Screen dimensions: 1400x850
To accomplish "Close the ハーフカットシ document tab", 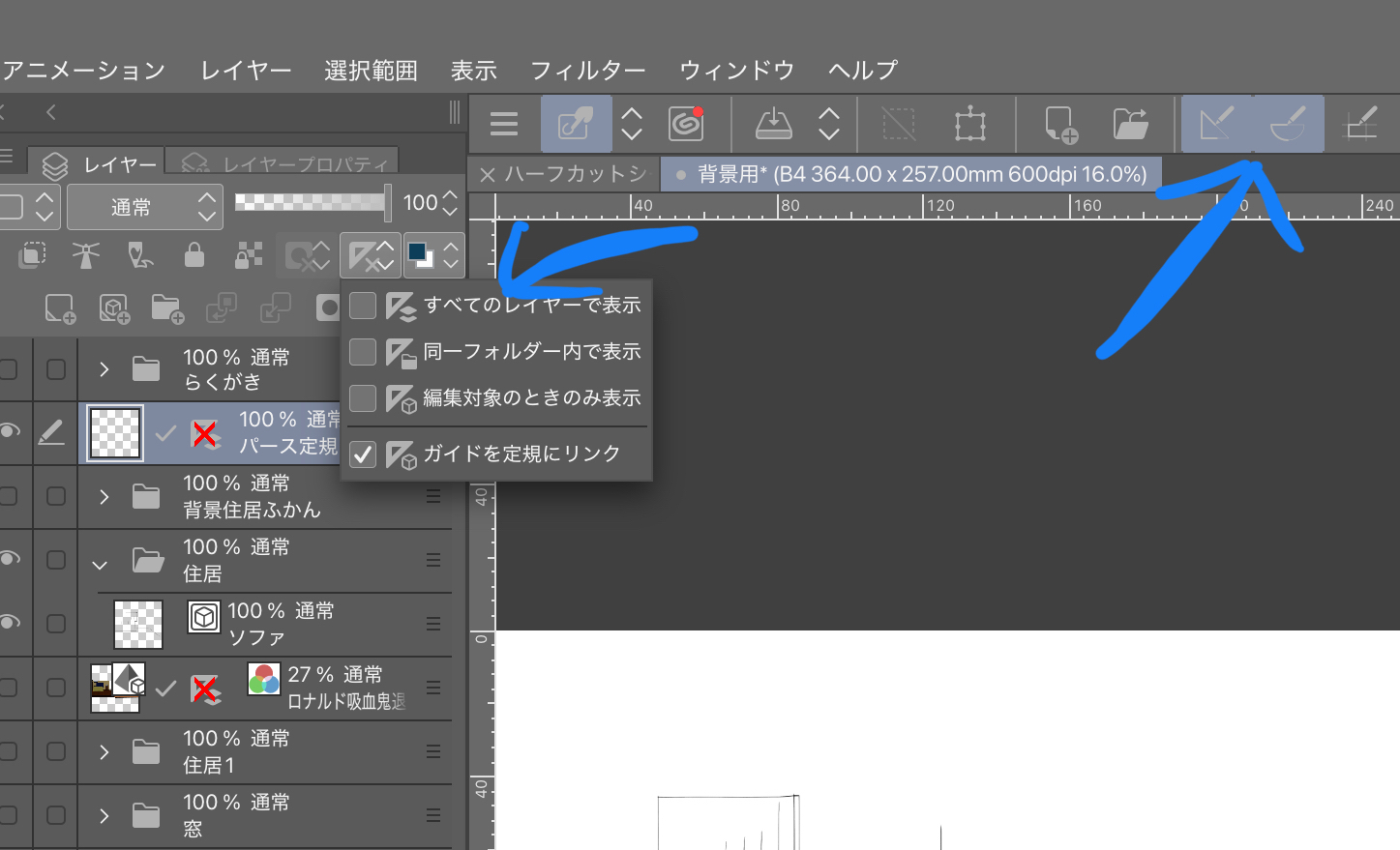I will click(488, 175).
